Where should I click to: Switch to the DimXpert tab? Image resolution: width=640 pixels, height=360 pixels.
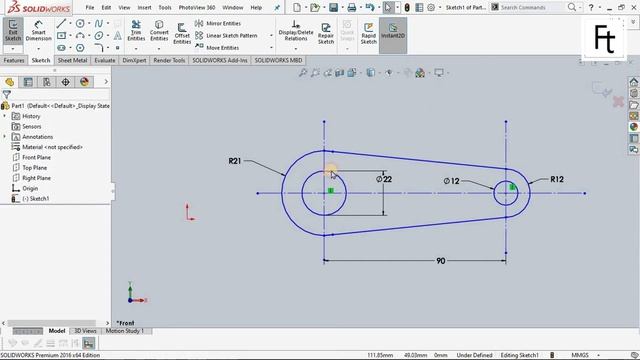tap(134, 60)
